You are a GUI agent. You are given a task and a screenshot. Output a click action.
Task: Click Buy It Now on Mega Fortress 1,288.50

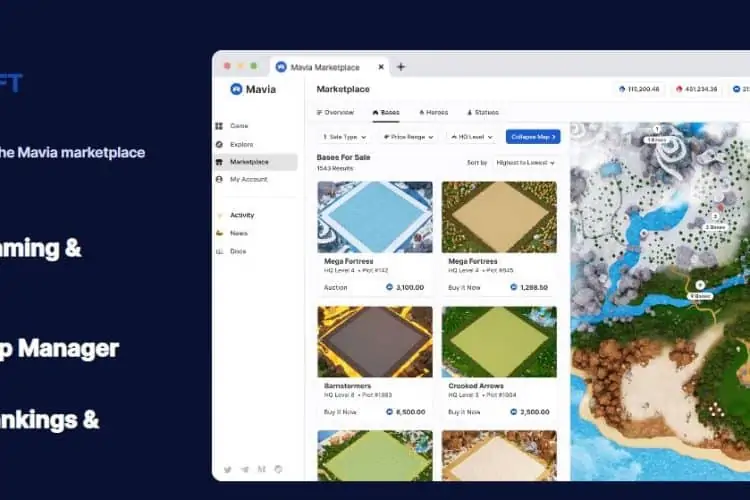464,288
